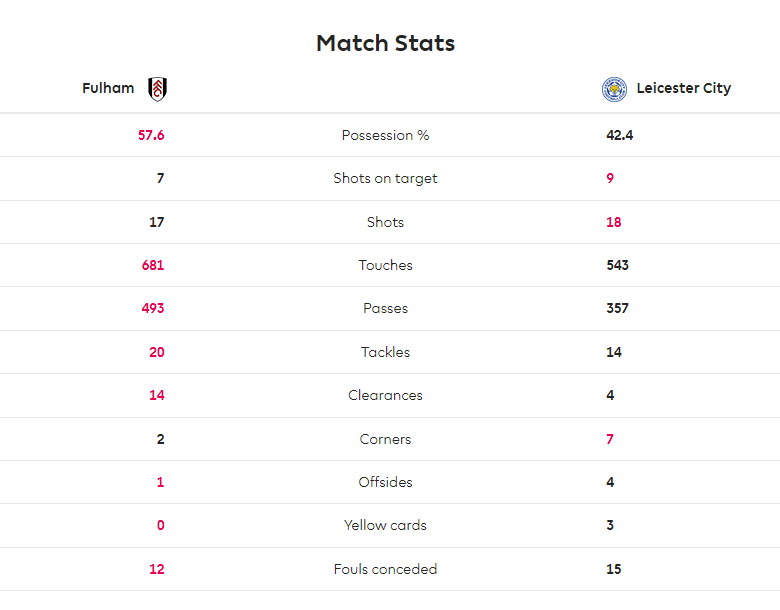Select the Possession % row label
The image size is (780, 610).
(386, 135)
